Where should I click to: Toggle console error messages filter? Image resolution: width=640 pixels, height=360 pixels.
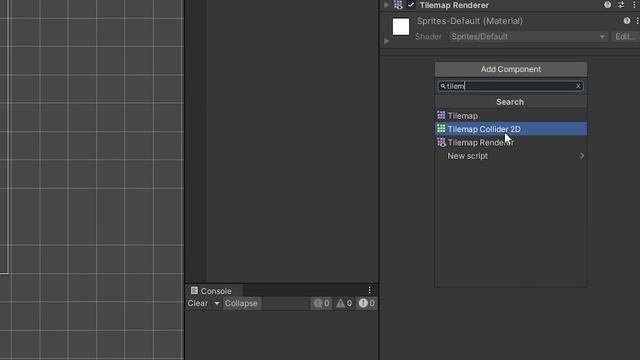click(366, 303)
